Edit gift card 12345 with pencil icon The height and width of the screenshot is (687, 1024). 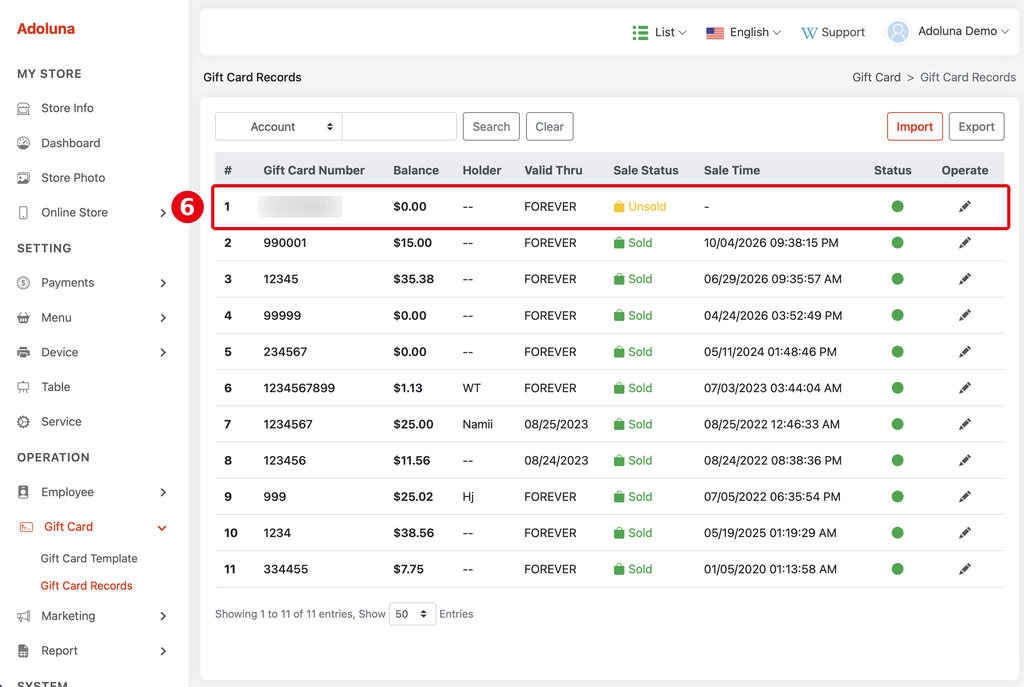(x=965, y=279)
